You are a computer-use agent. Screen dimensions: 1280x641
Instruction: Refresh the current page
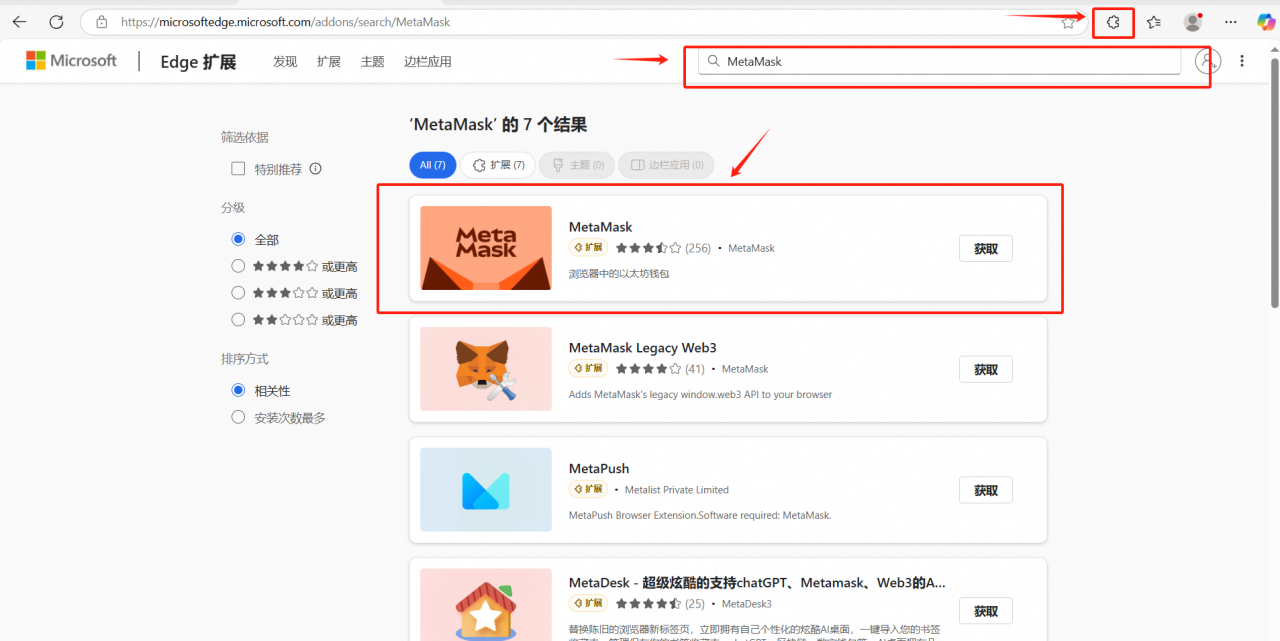click(x=56, y=21)
